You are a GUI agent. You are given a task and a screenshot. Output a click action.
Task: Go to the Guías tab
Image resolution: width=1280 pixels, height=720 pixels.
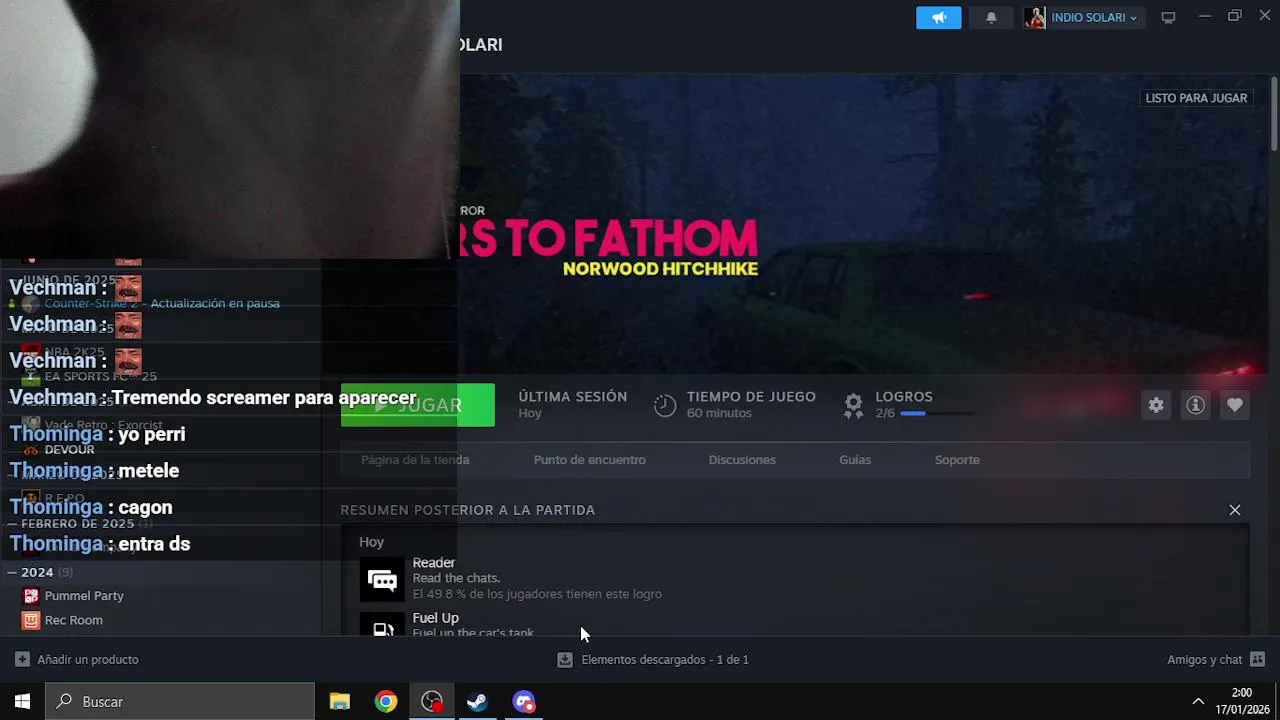coord(855,460)
